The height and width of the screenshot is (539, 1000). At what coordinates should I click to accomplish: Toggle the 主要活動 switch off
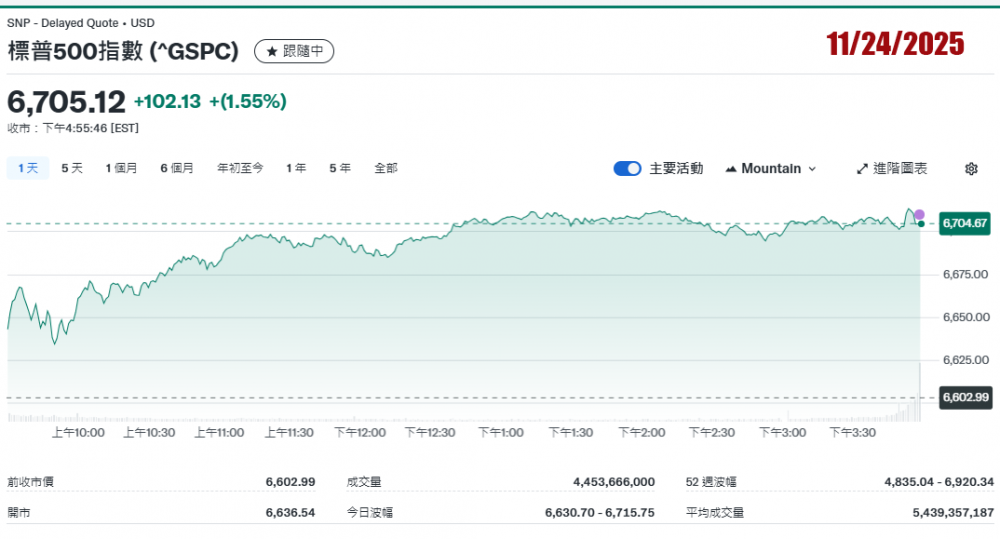pyautogui.click(x=627, y=169)
